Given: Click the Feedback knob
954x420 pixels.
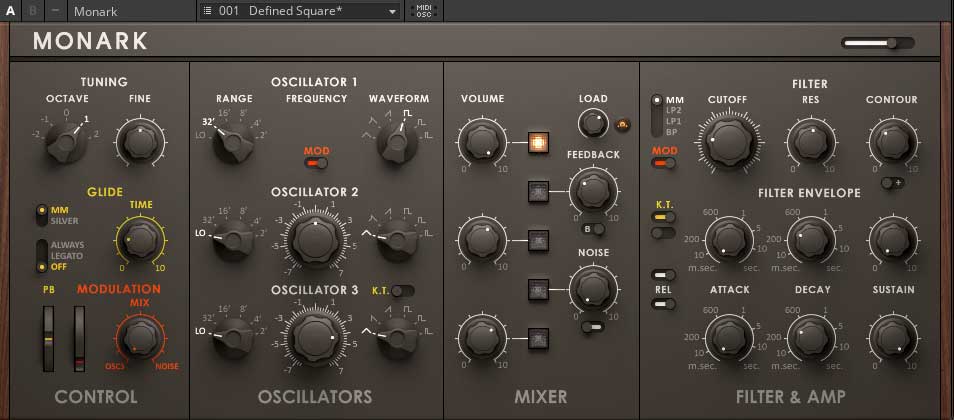Looking at the screenshot, I should point(593,191).
